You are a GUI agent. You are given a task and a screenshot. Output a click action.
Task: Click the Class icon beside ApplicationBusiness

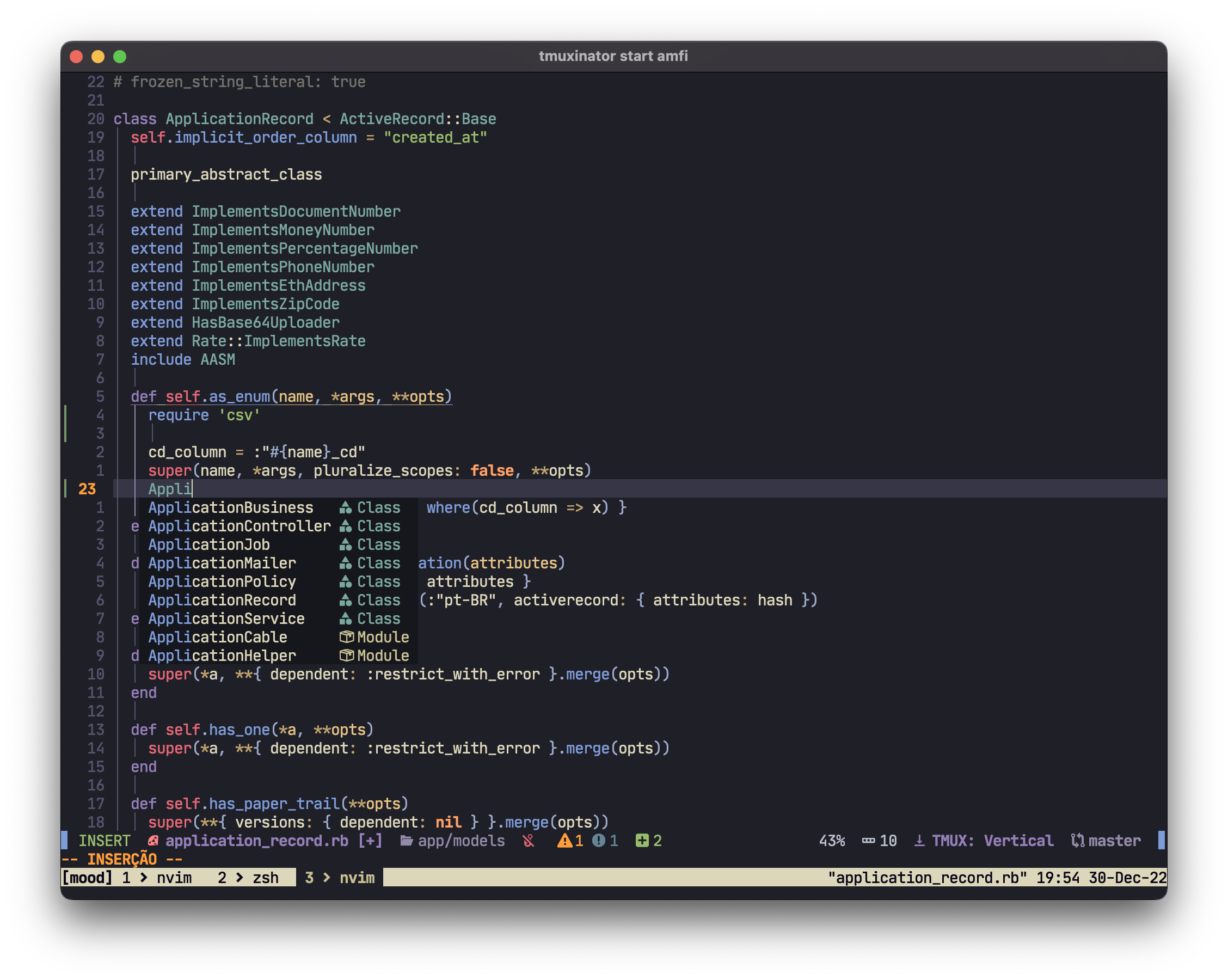point(345,507)
